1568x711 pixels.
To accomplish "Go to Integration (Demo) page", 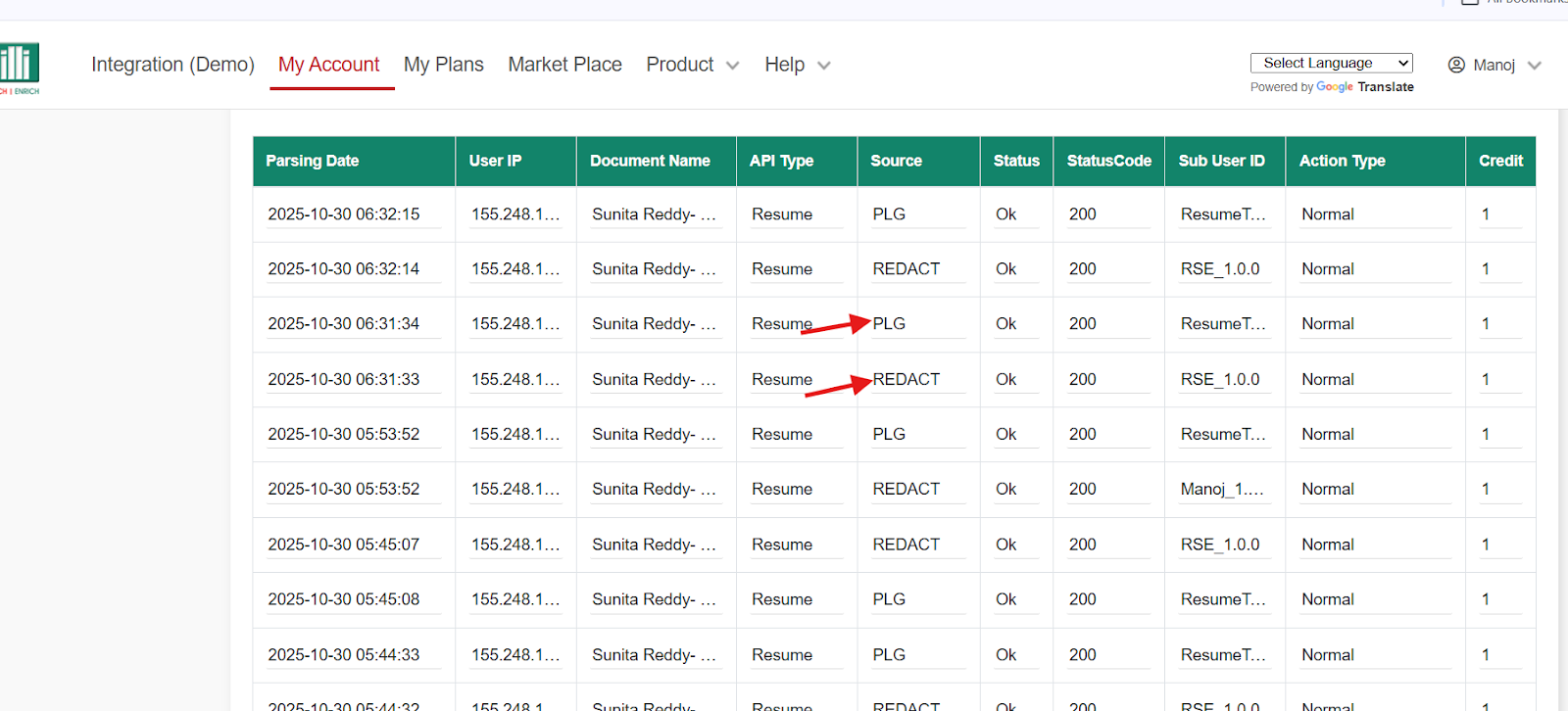I will tap(172, 65).
